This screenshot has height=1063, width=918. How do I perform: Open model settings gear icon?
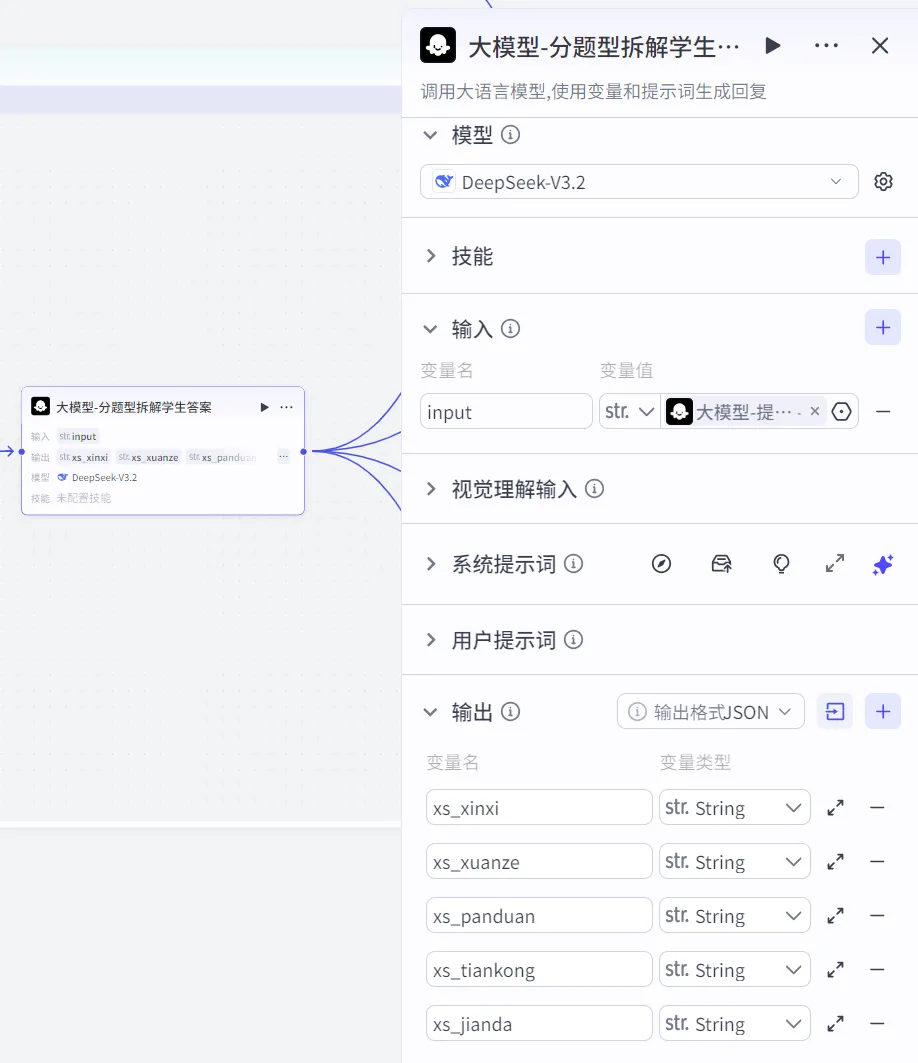coord(883,182)
